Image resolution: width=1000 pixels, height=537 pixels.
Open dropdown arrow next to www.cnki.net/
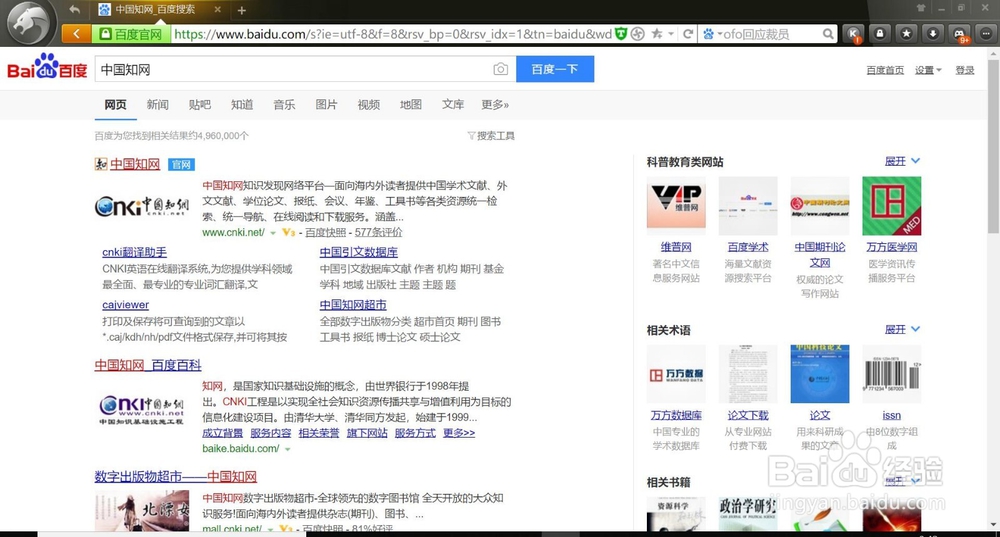(273, 233)
